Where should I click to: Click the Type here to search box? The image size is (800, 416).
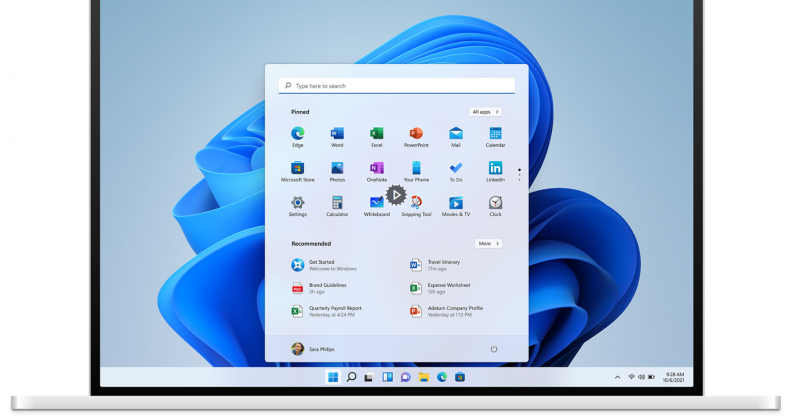tap(396, 86)
